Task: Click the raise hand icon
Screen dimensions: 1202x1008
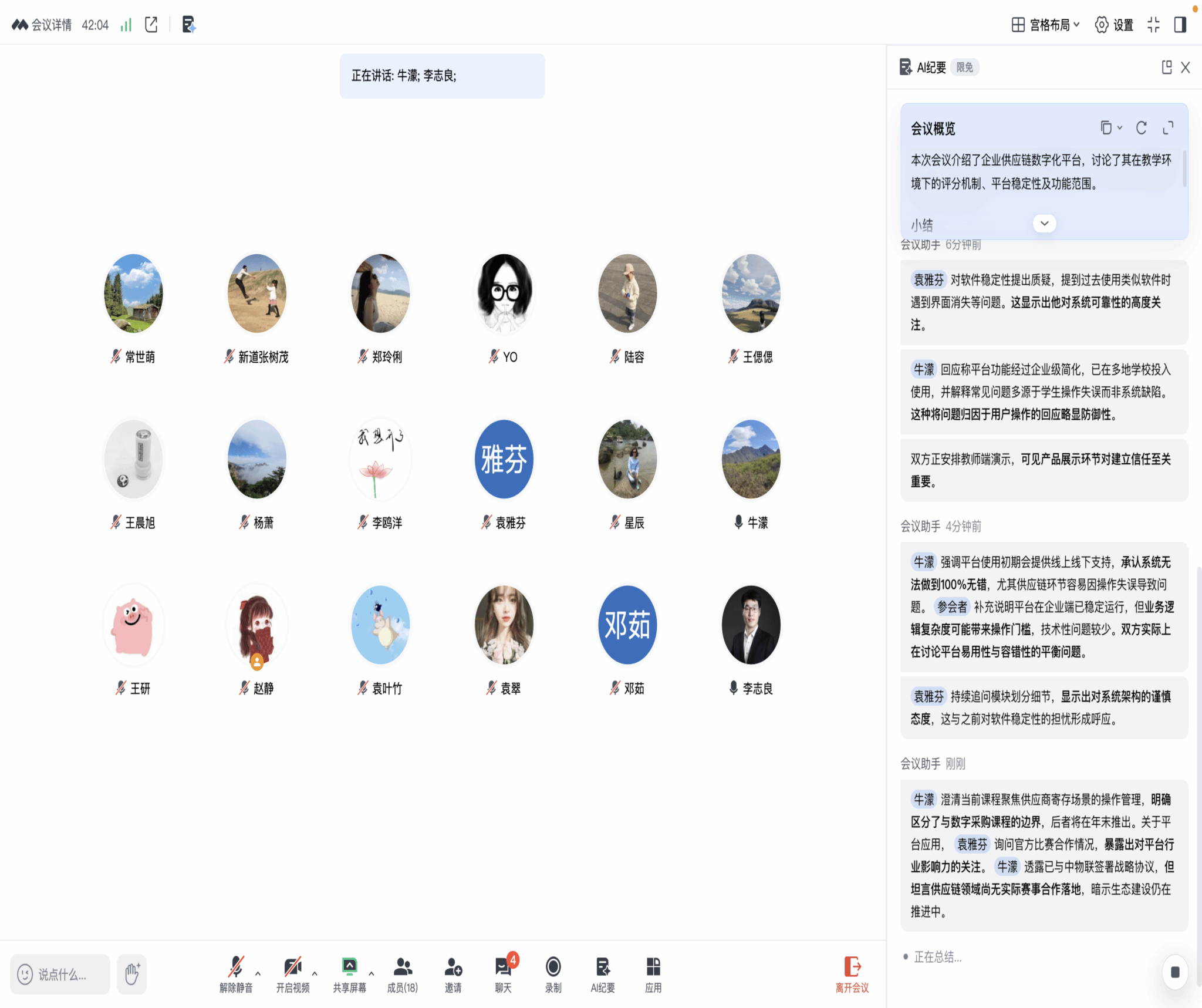Action: pos(131,974)
